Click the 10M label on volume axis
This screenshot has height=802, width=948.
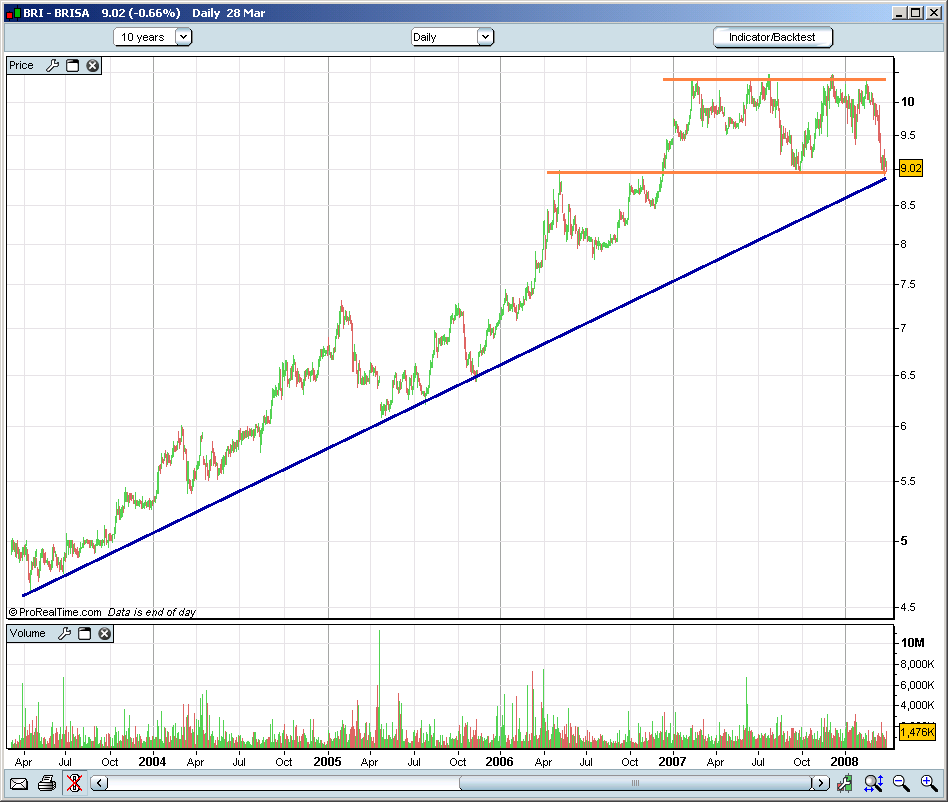[913, 643]
